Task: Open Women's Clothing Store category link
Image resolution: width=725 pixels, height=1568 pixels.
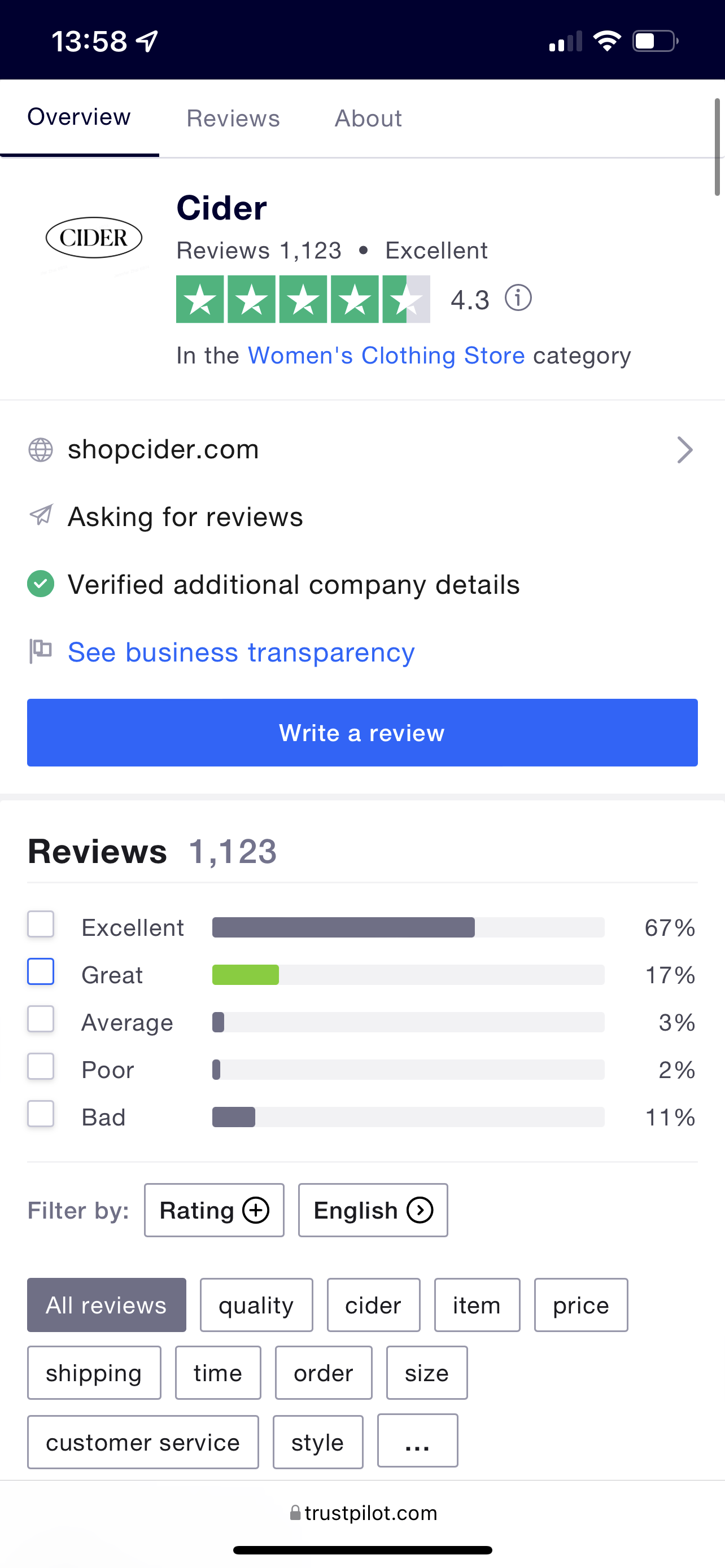Action: pyautogui.click(x=386, y=356)
